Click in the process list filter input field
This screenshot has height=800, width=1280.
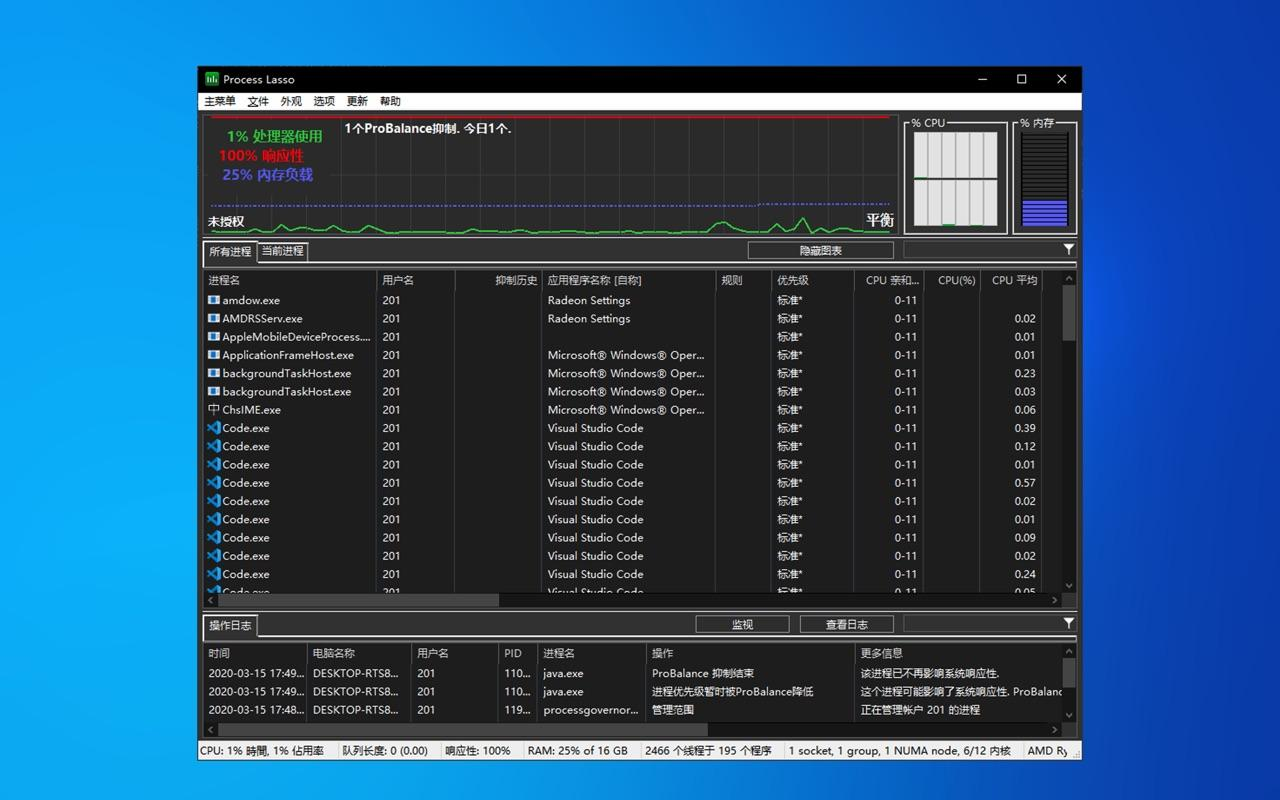(980, 250)
